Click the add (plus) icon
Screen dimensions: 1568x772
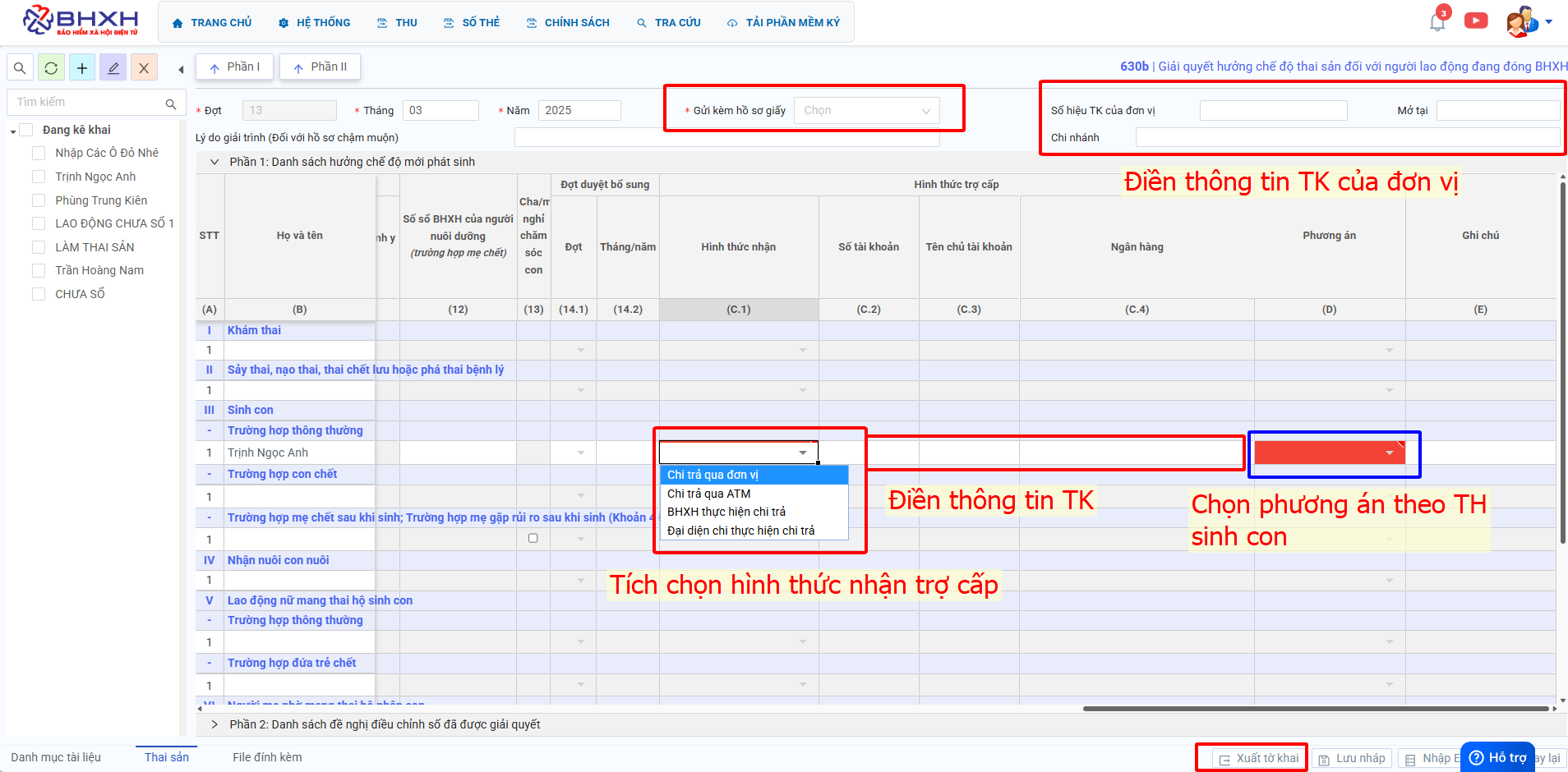[82, 68]
